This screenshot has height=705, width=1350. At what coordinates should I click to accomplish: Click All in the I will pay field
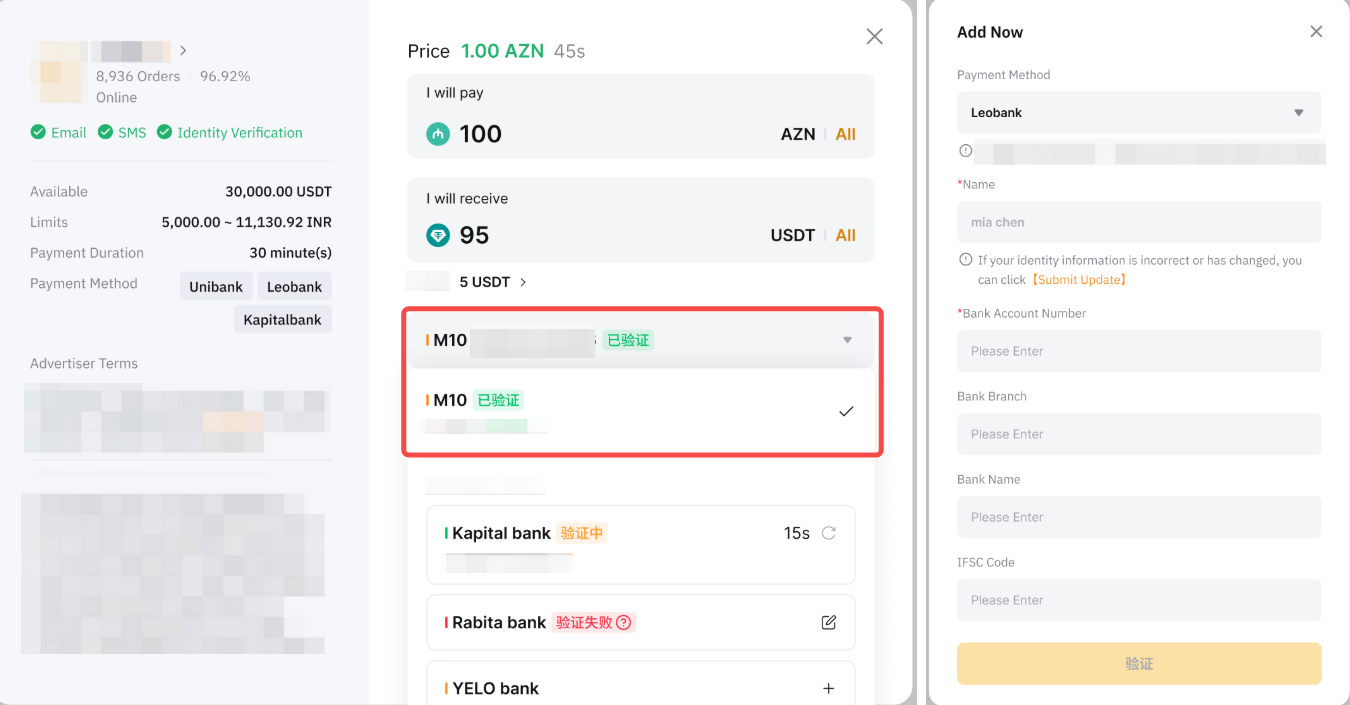(x=846, y=134)
